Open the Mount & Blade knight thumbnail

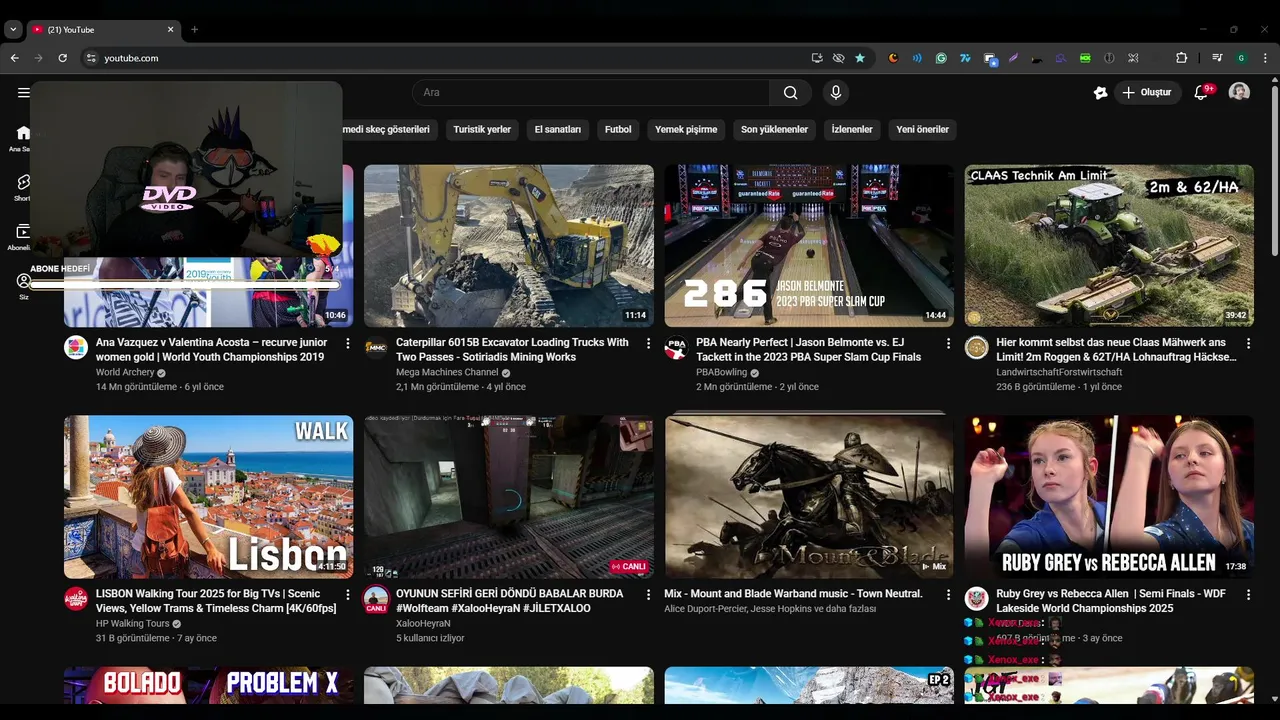coord(809,497)
